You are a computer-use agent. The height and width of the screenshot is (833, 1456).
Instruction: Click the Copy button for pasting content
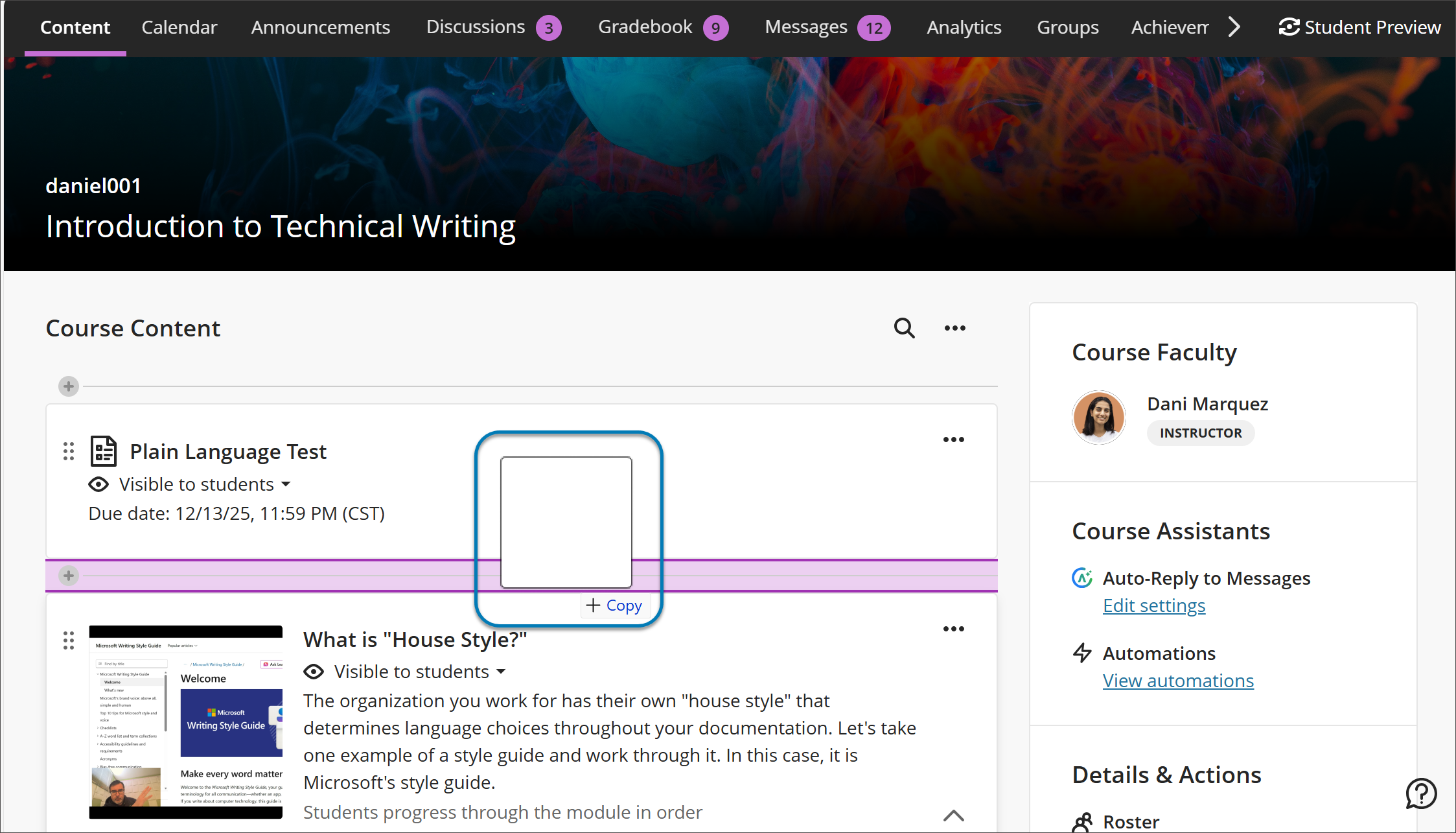pos(614,605)
